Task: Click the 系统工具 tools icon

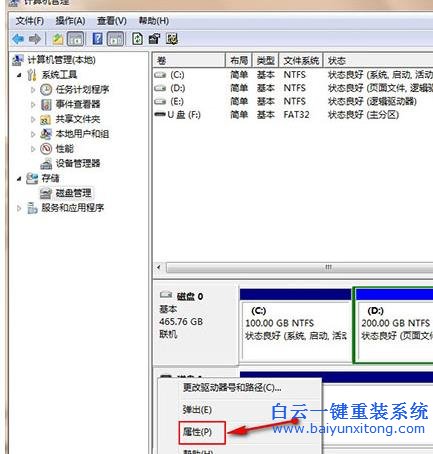Action: (32, 75)
